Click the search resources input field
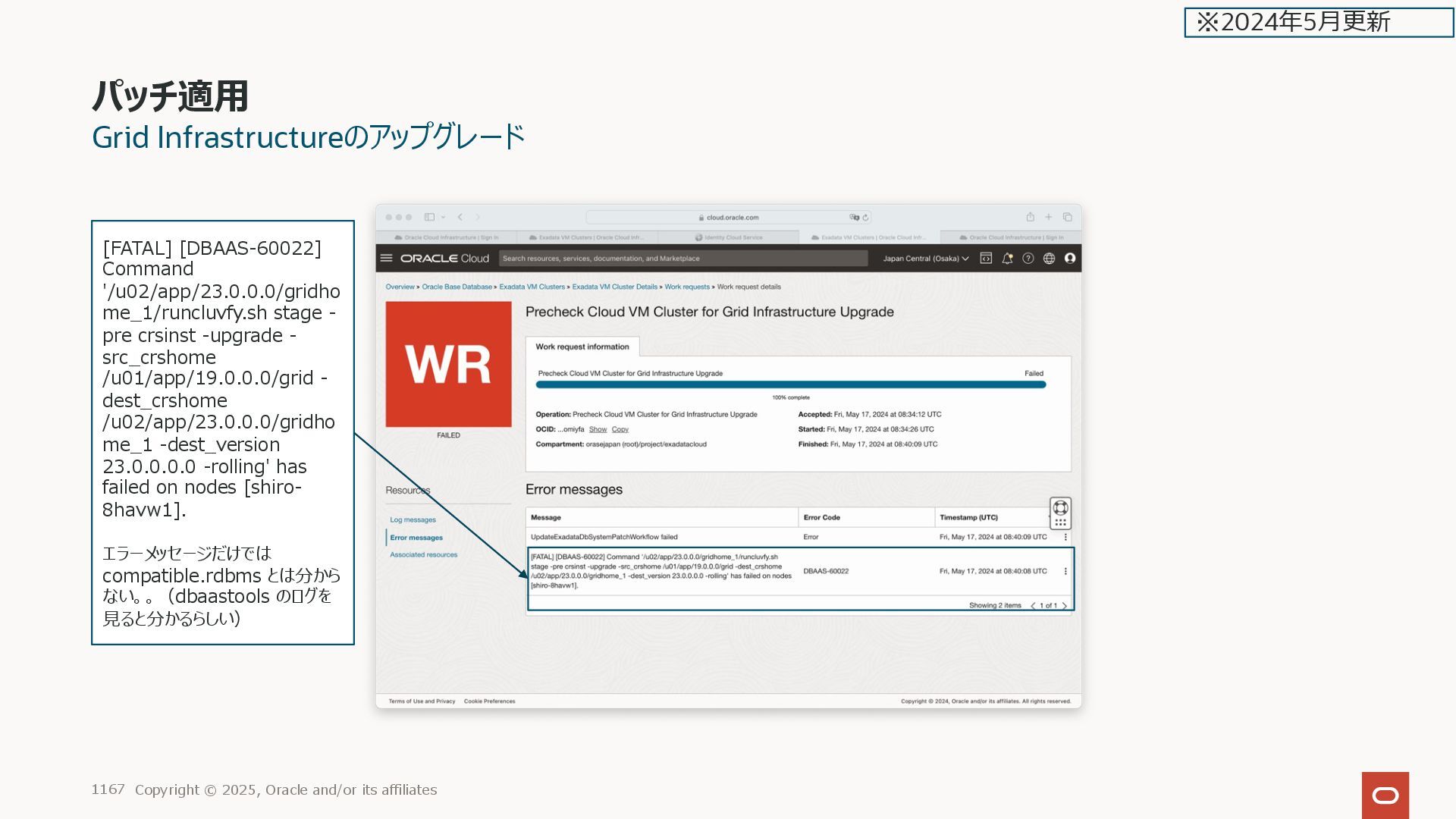The width and height of the screenshot is (1456, 819). (682, 259)
